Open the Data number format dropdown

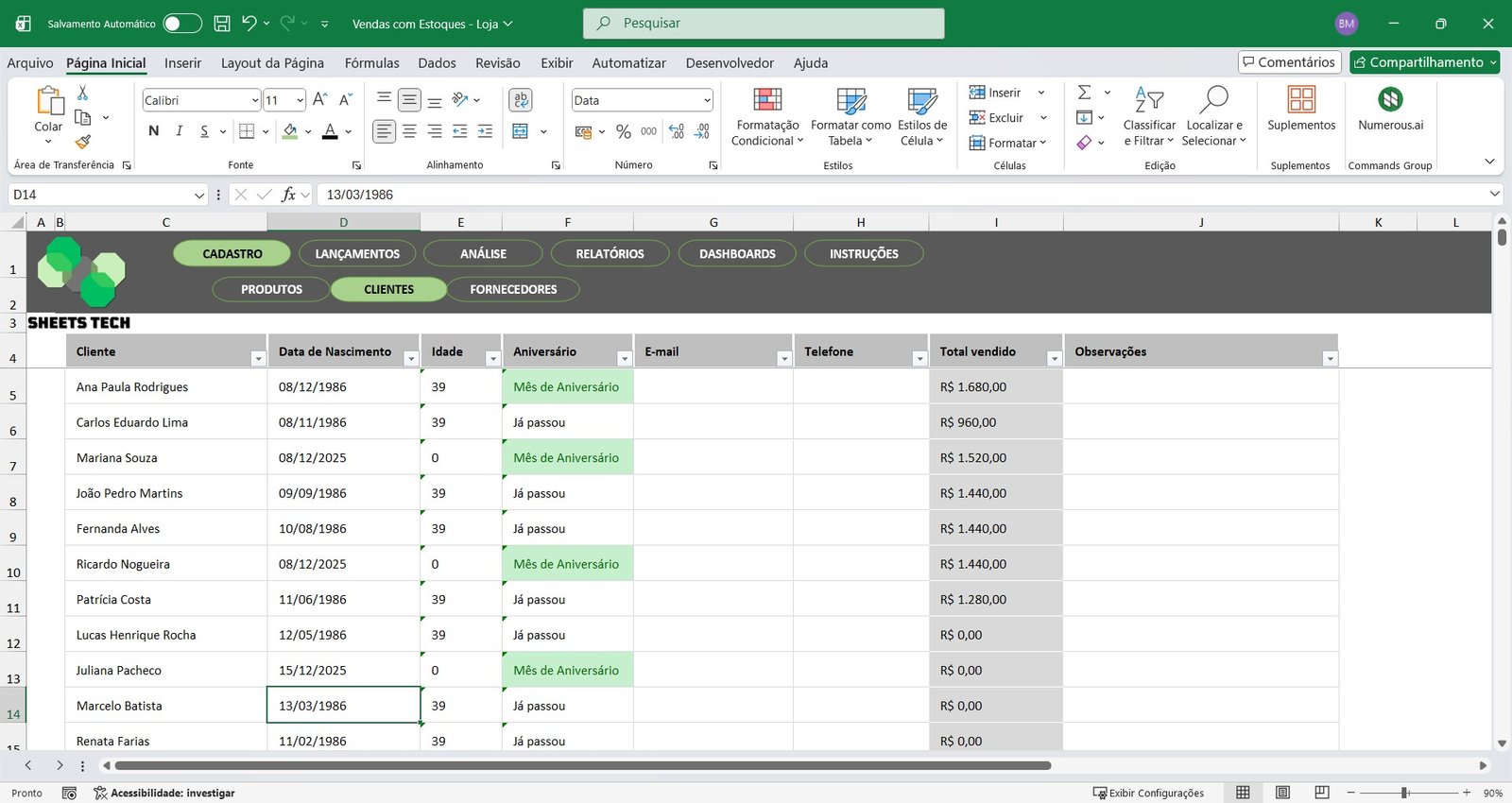tap(706, 100)
